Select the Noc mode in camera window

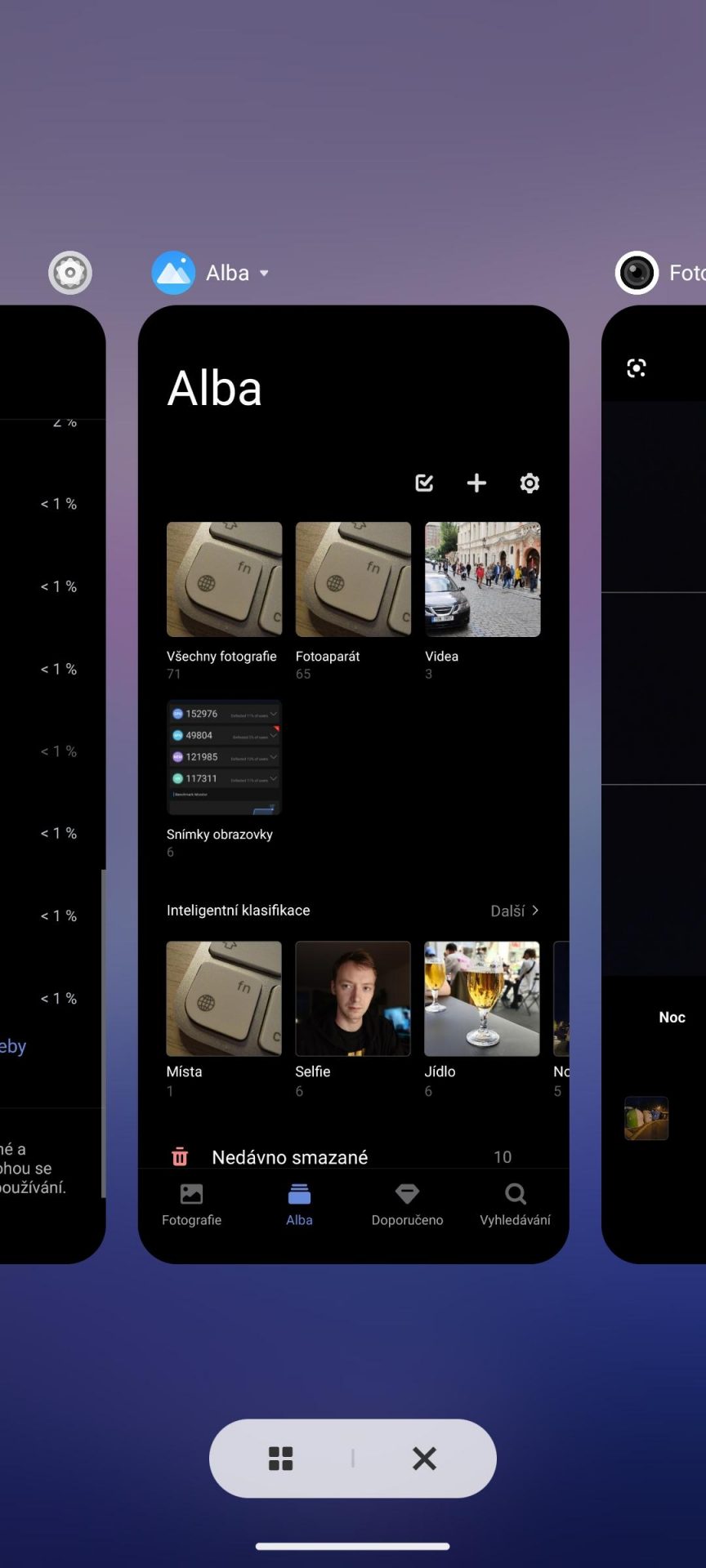[x=672, y=1018]
